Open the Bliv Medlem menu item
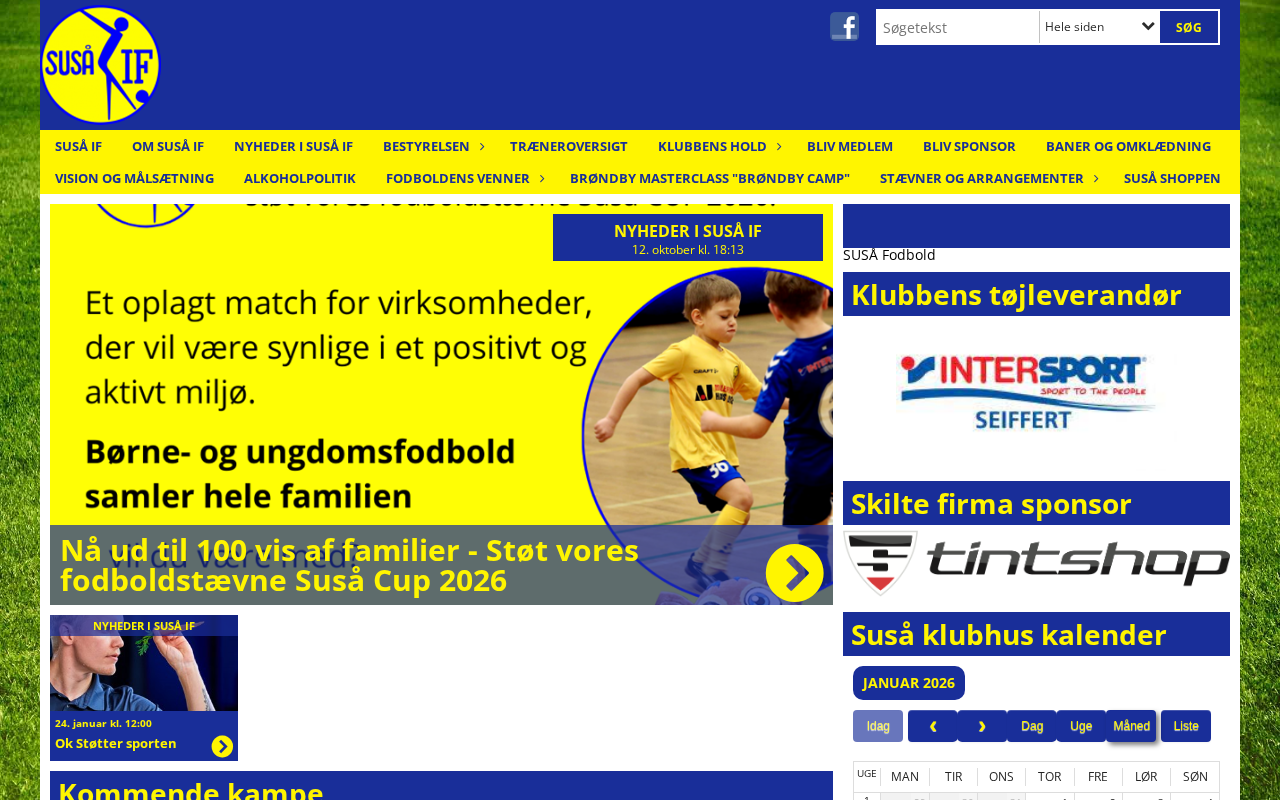Viewport: 1280px width, 800px height. coord(850,146)
